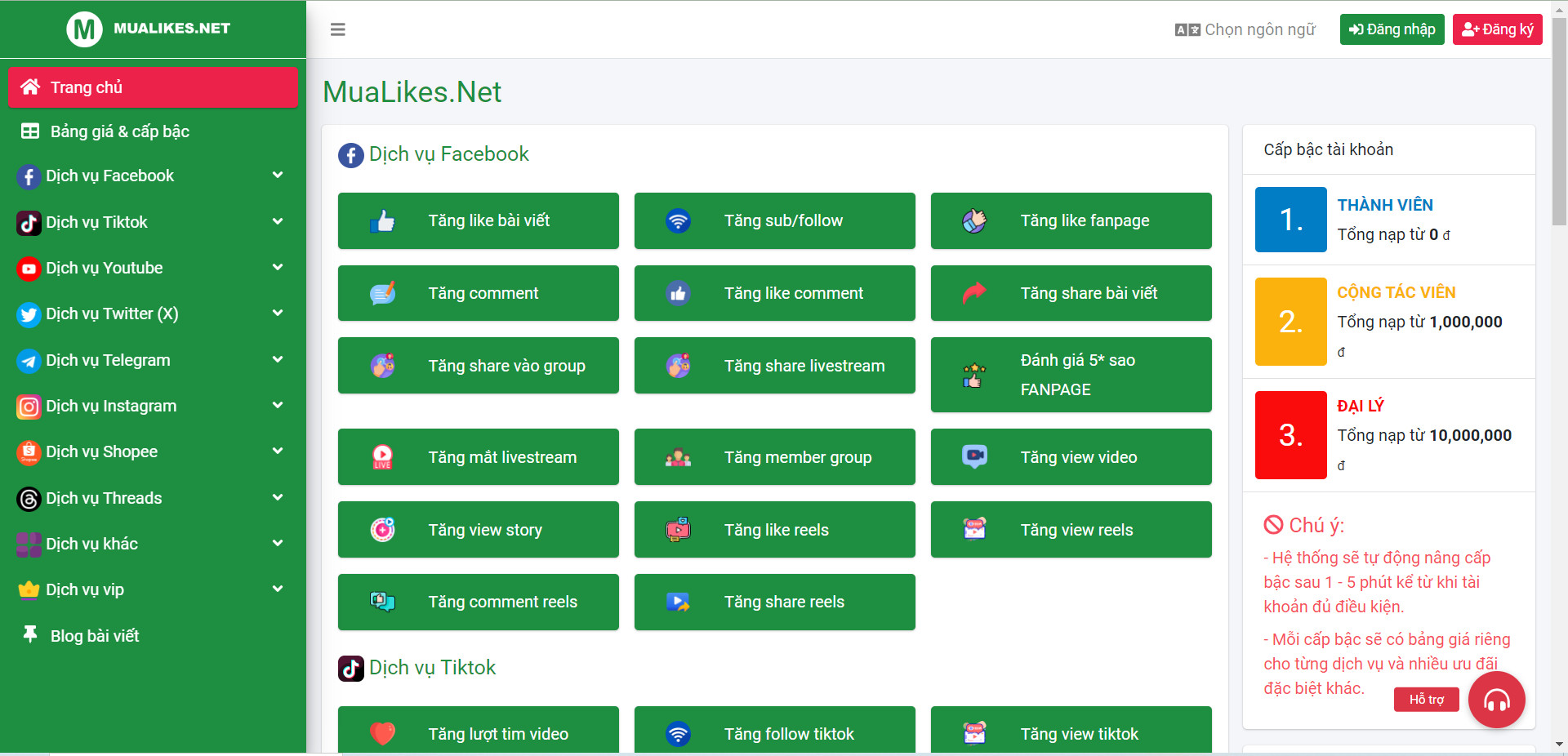Open Tăng like bài viết service
Viewport: 1568px width, 756px height.
[478, 220]
